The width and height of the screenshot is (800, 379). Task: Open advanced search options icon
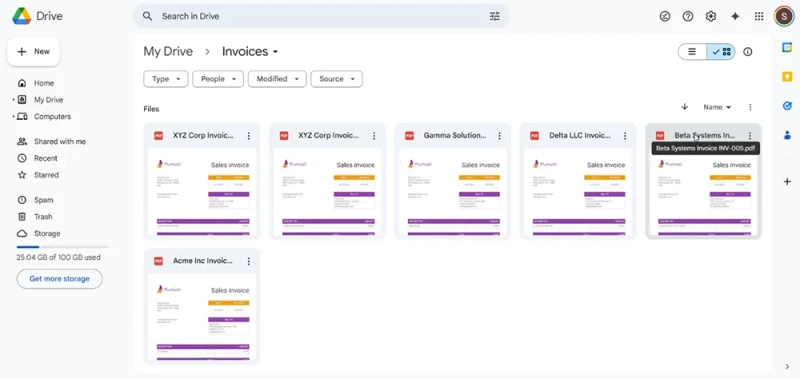pos(494,16)
